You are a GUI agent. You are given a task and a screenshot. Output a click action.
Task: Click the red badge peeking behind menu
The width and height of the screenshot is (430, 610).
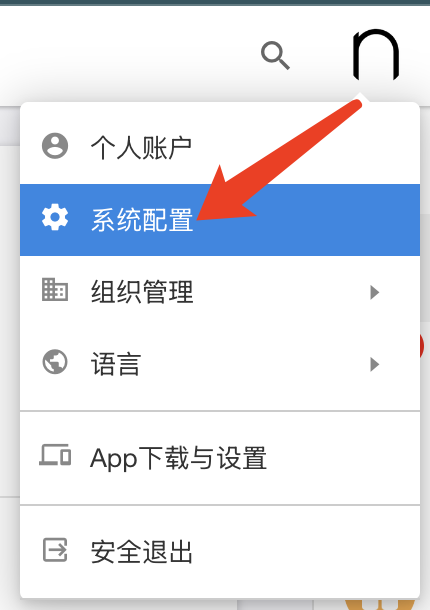(422, 345)
